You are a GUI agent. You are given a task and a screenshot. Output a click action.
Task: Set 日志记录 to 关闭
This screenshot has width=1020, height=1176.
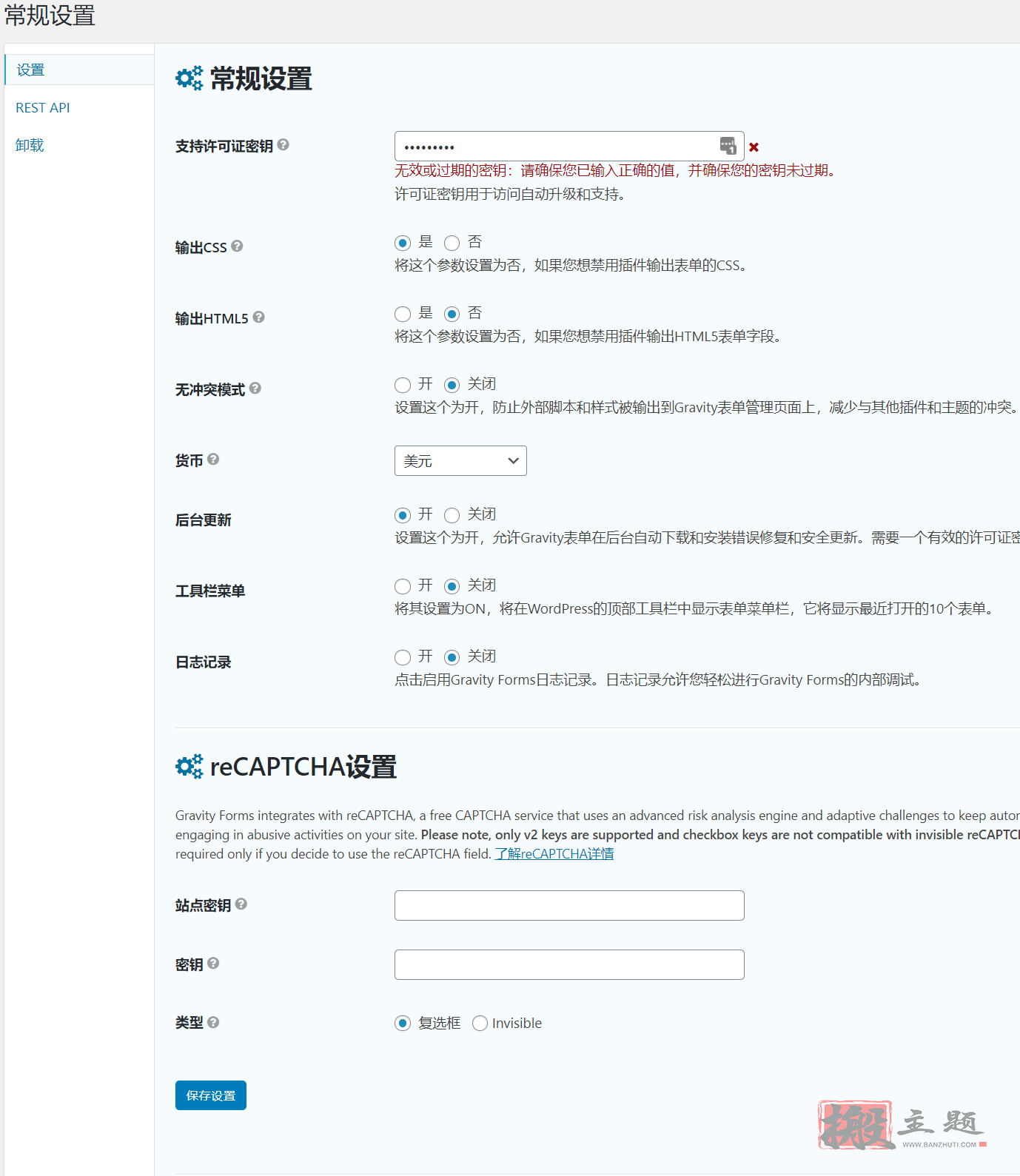(x=452, y=657)
